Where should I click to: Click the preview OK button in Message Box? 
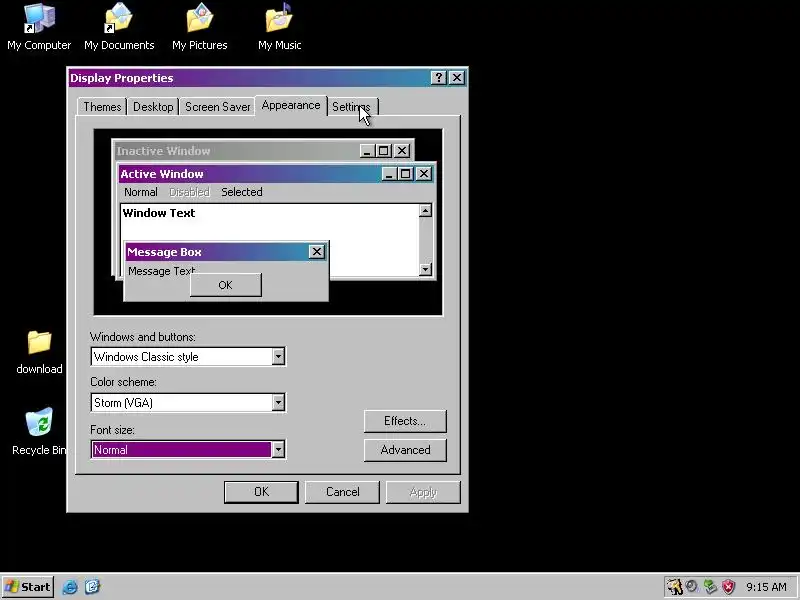226,285
